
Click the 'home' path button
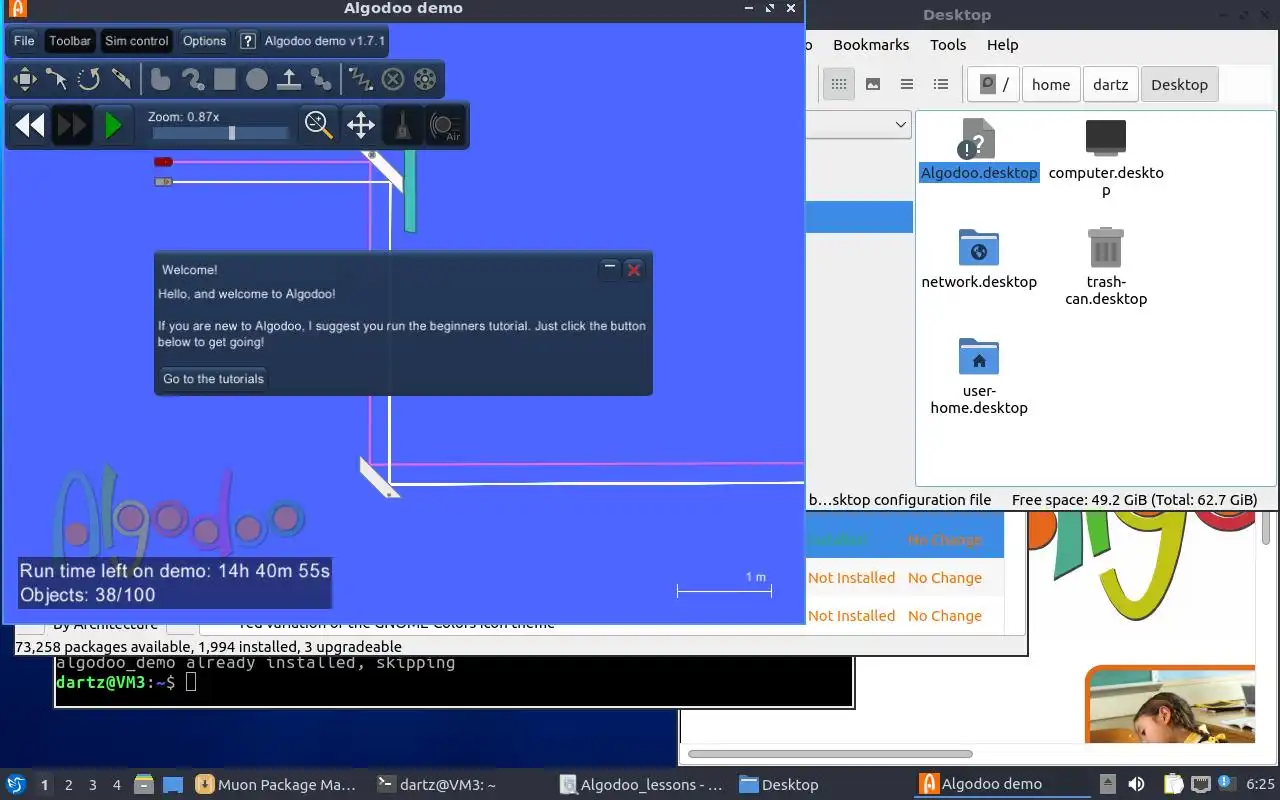point(1051,84)
